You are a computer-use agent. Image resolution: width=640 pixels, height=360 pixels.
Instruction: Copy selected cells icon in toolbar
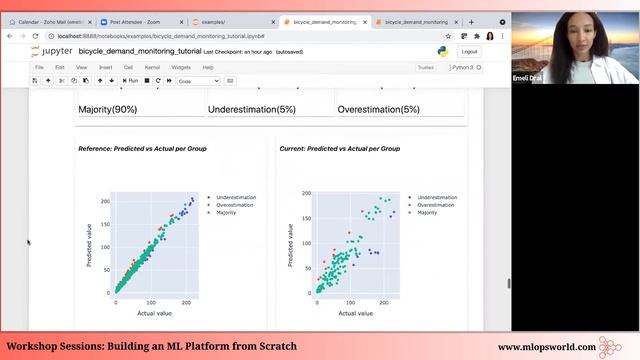point(74,81)
